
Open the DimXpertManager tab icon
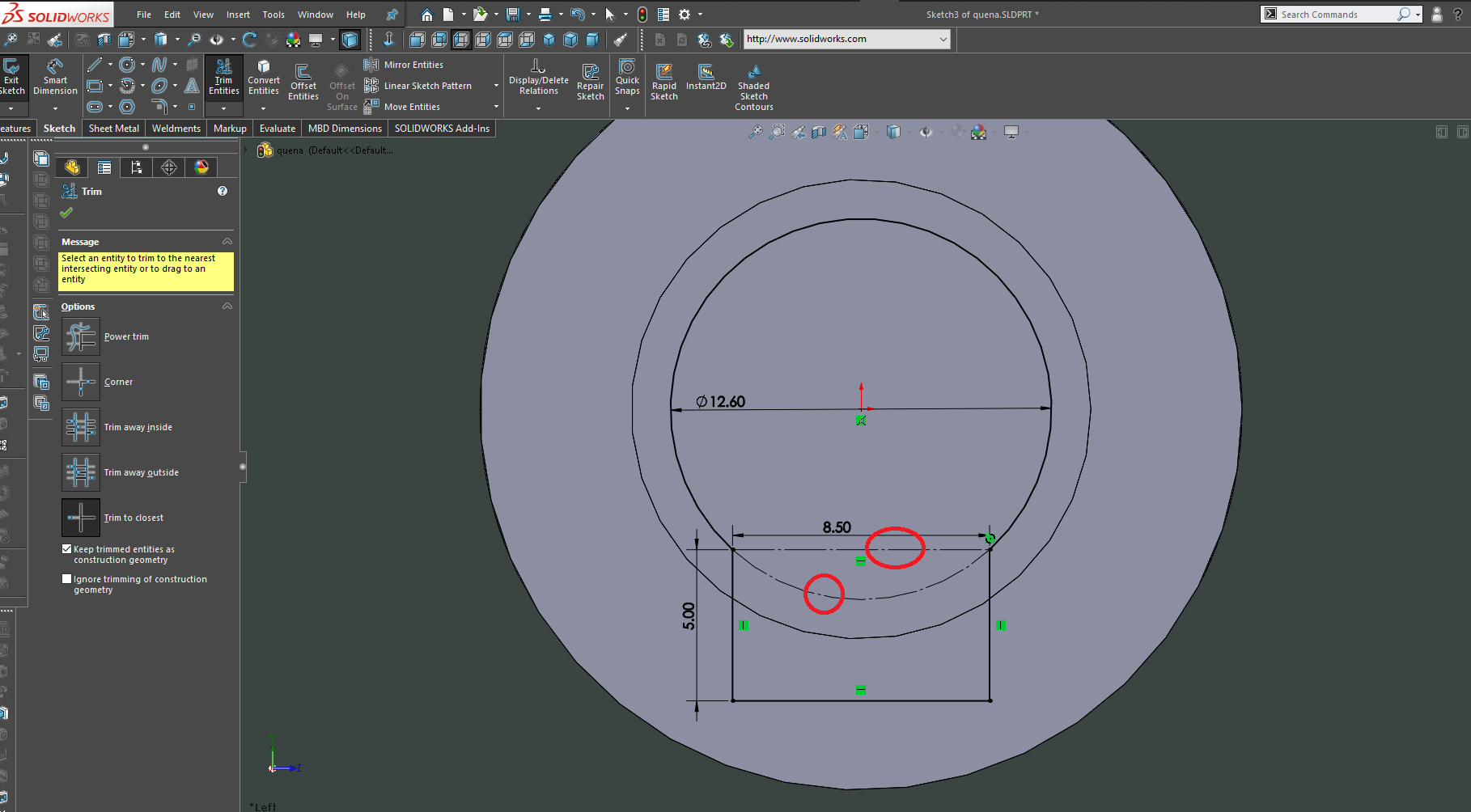click(x=169, y=167)
